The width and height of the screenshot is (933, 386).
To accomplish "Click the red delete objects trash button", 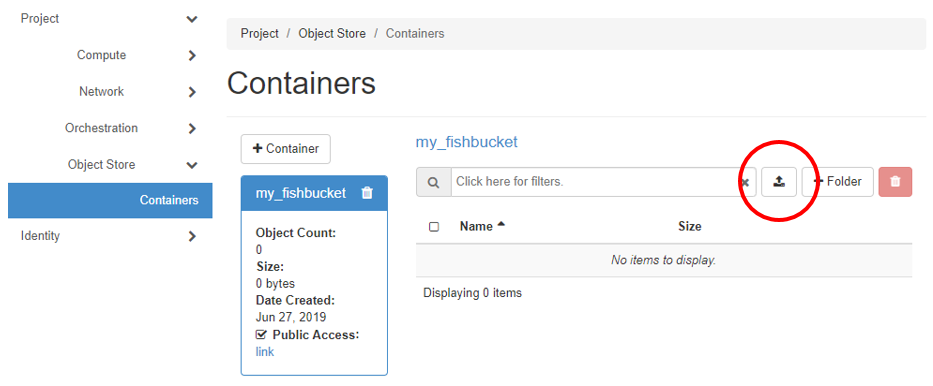I will click(x=895, y=182).
